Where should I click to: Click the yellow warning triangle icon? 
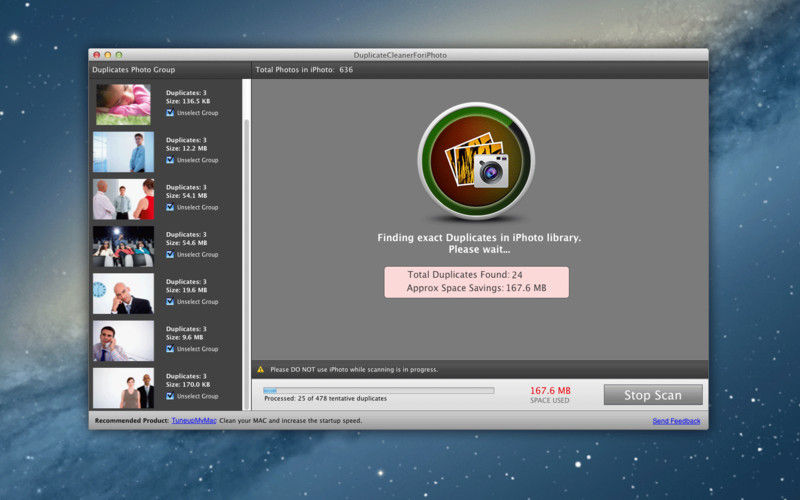[x=260, y=369]
